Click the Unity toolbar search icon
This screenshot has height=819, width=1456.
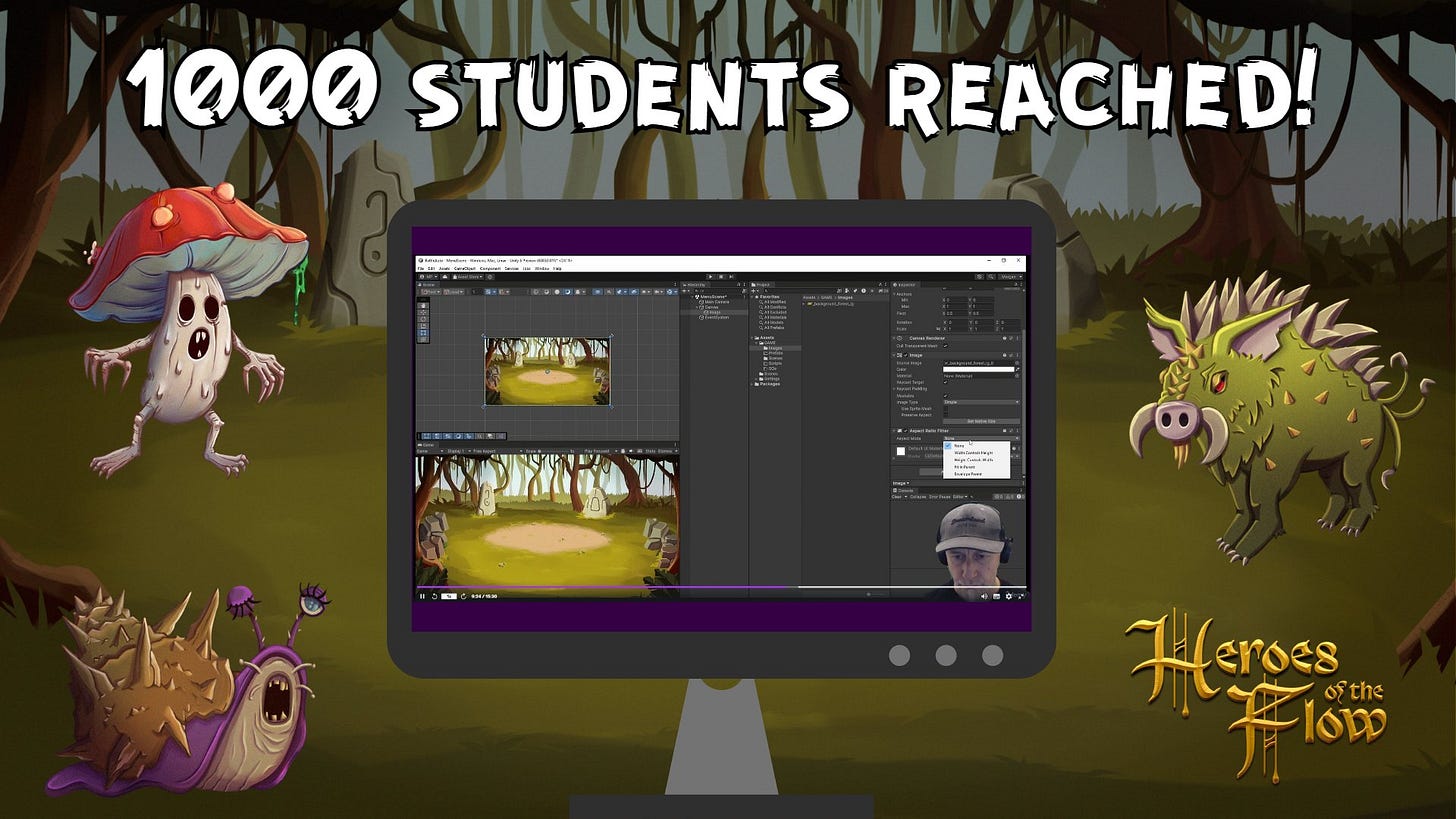(991, 277)
